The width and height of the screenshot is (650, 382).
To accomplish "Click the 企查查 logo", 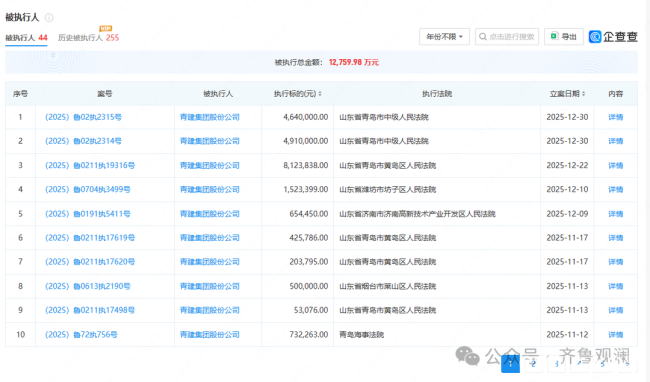I will 613,37.
